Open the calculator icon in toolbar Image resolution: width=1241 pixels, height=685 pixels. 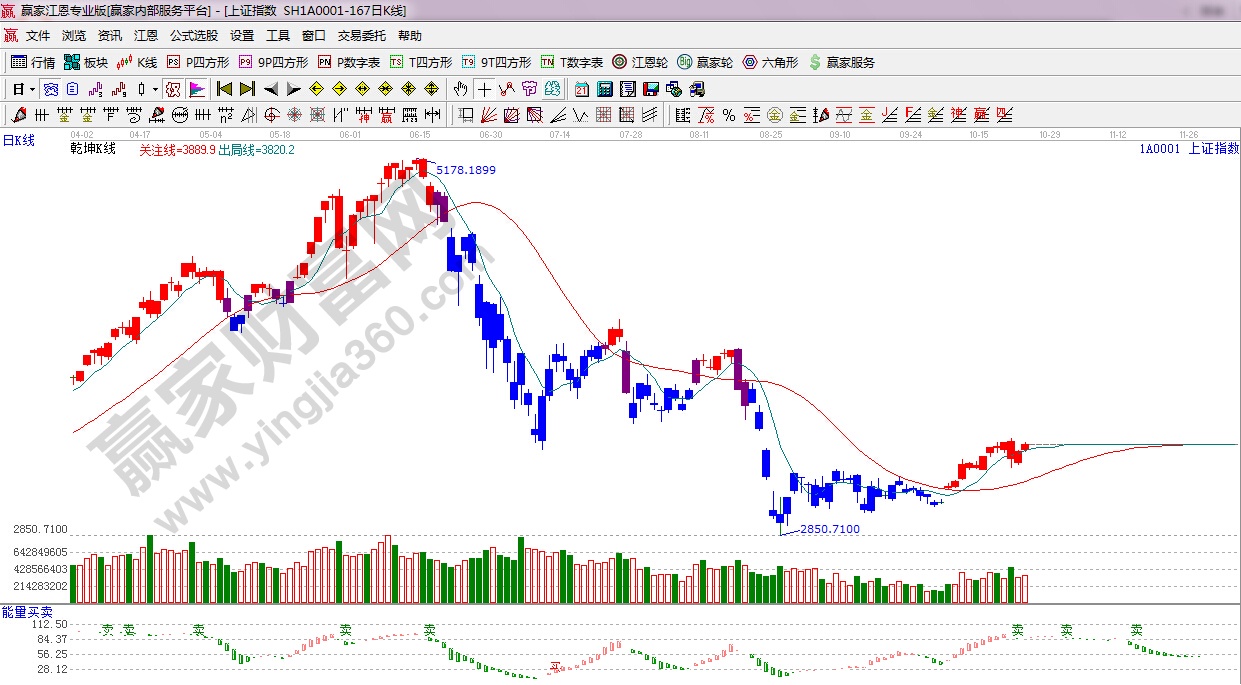click(x=604, y=89)
